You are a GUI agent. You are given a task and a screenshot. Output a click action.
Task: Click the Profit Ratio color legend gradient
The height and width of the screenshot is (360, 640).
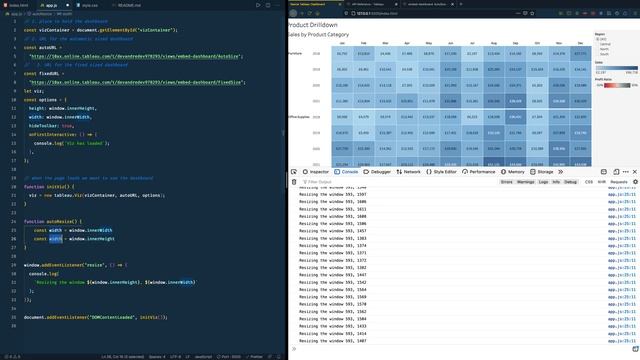point(617,85)
